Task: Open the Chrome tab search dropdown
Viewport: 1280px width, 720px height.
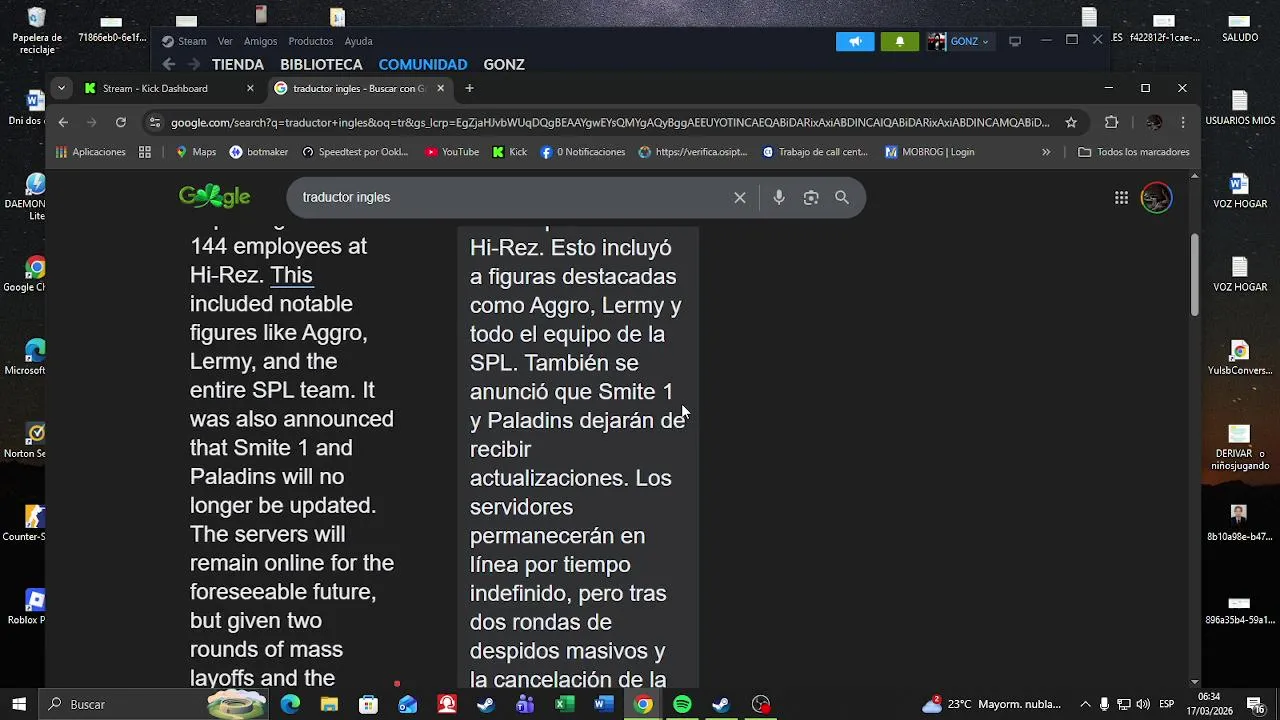Action: [61, 88]
